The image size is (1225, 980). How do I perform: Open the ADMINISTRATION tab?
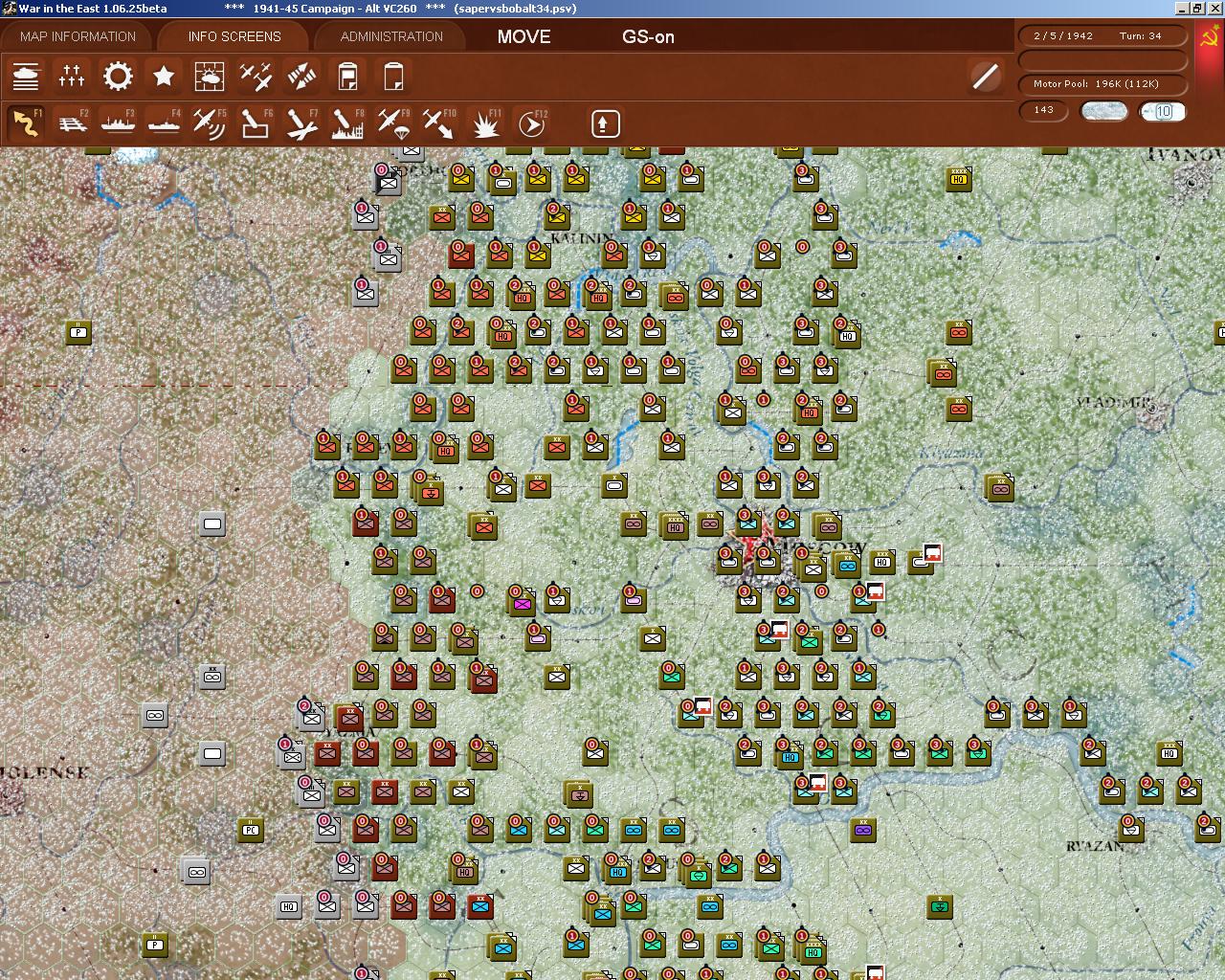(391, 36)
